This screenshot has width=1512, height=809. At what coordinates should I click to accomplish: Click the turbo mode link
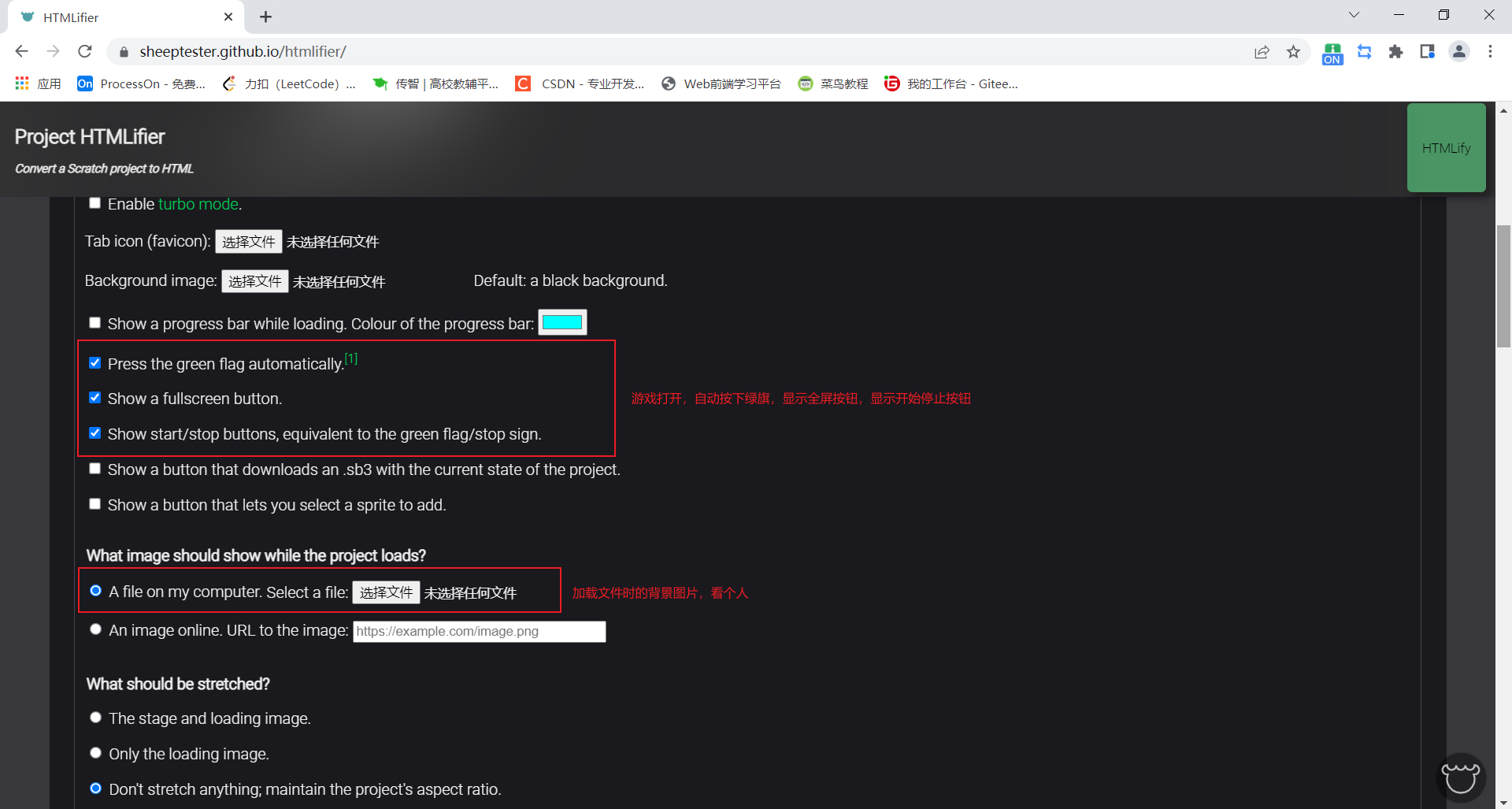click(198, 204)
